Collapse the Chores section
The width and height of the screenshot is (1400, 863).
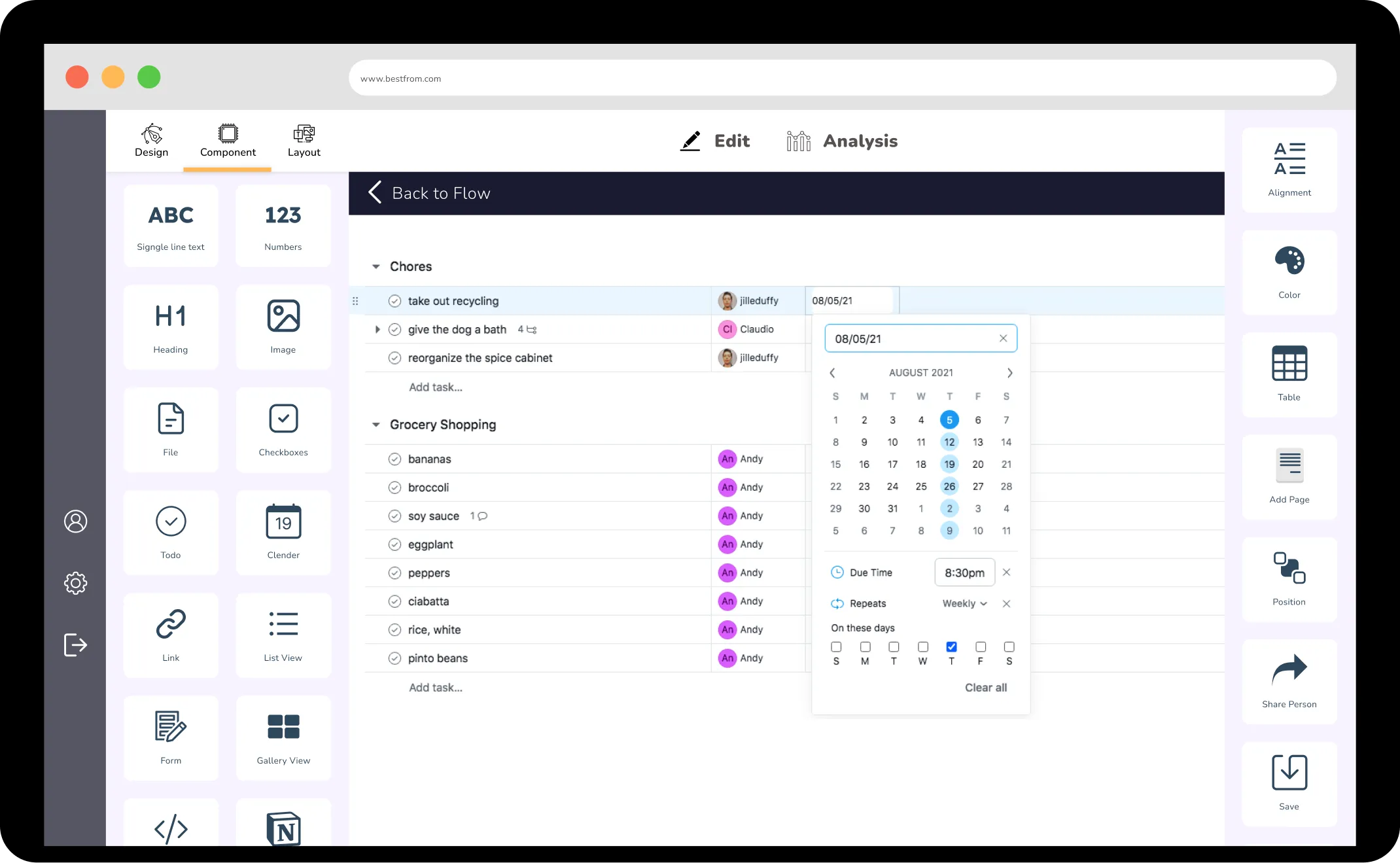point(376,266)
